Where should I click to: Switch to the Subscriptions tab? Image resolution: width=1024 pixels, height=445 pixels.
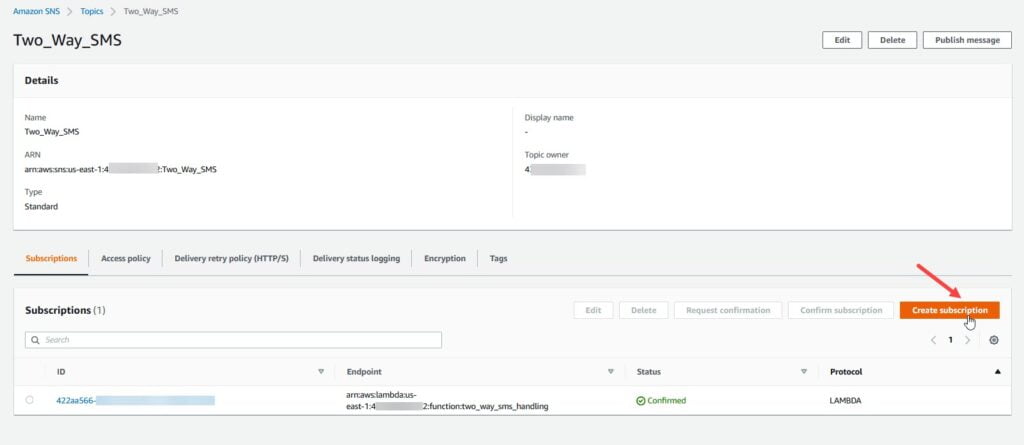tap(51, 258)
